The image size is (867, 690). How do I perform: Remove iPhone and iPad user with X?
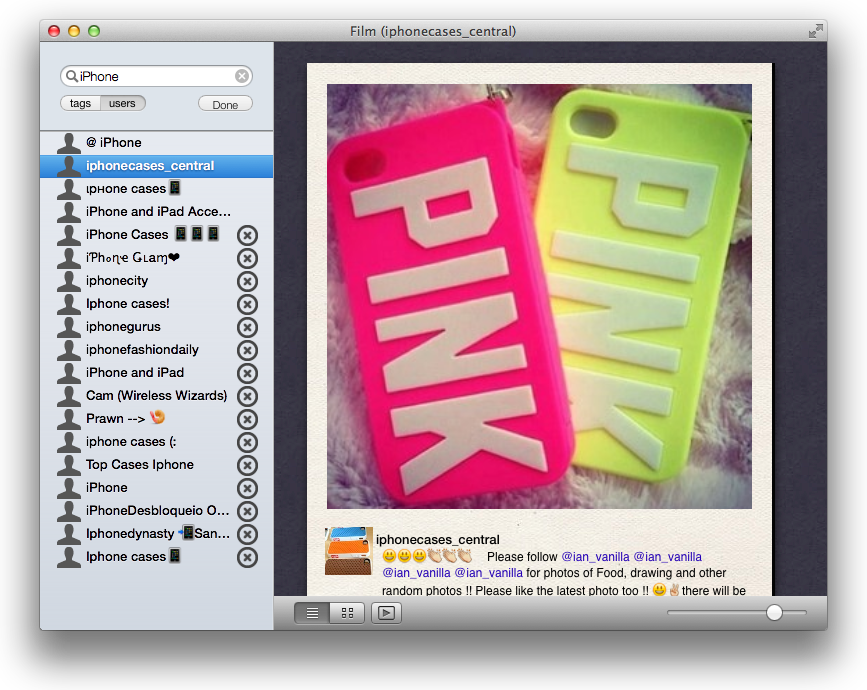(x=247, y=373)
